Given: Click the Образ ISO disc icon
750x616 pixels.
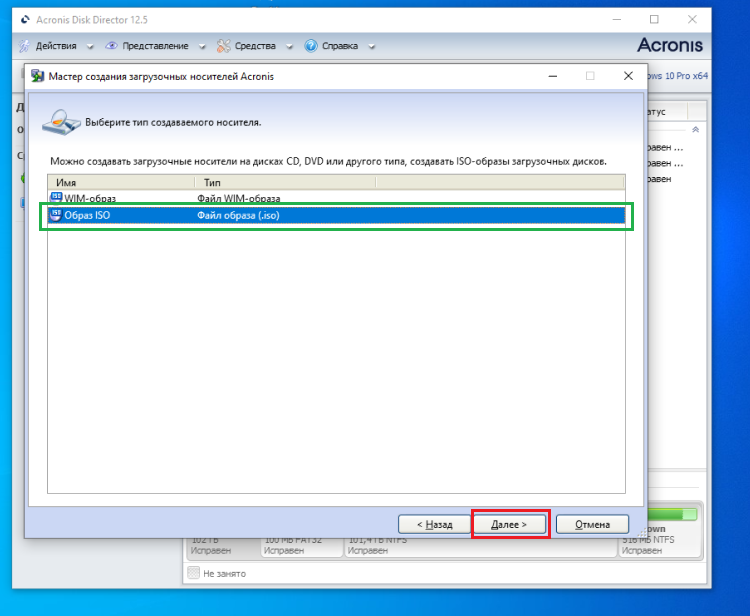Looking at the screenshot, I should (x=56, y=215).
